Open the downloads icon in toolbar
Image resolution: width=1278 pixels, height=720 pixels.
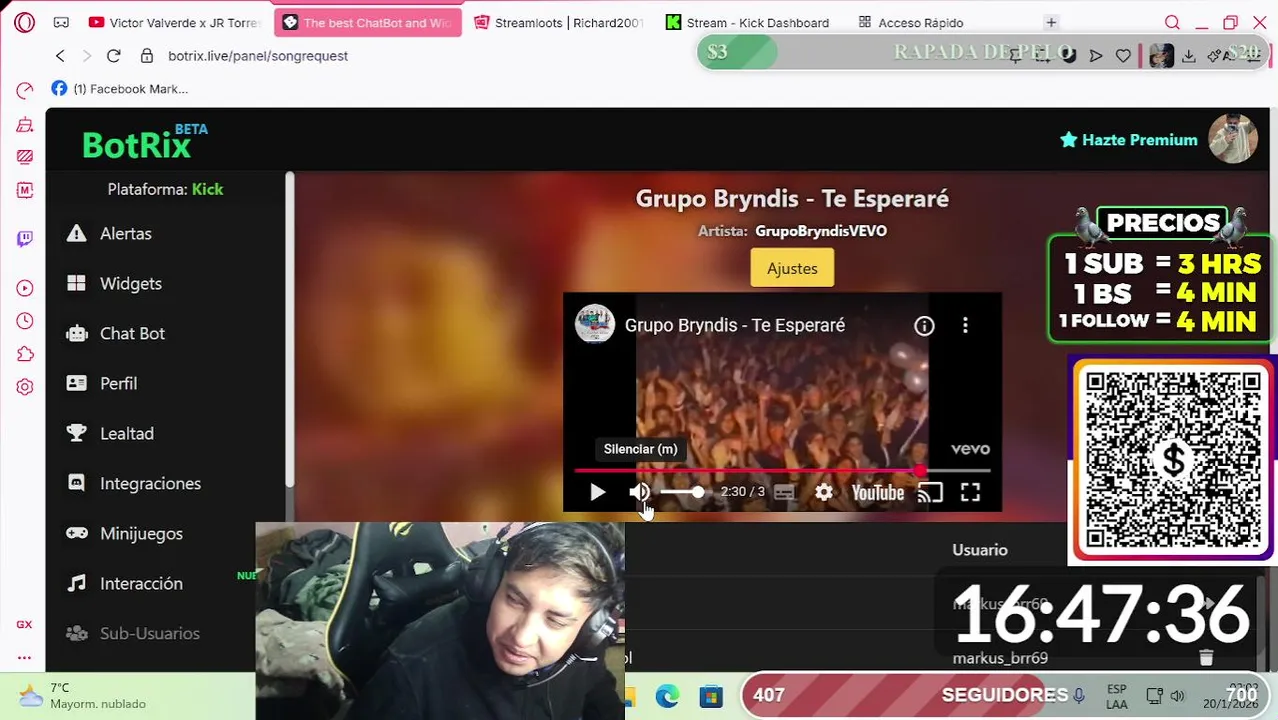[1189, 56]
